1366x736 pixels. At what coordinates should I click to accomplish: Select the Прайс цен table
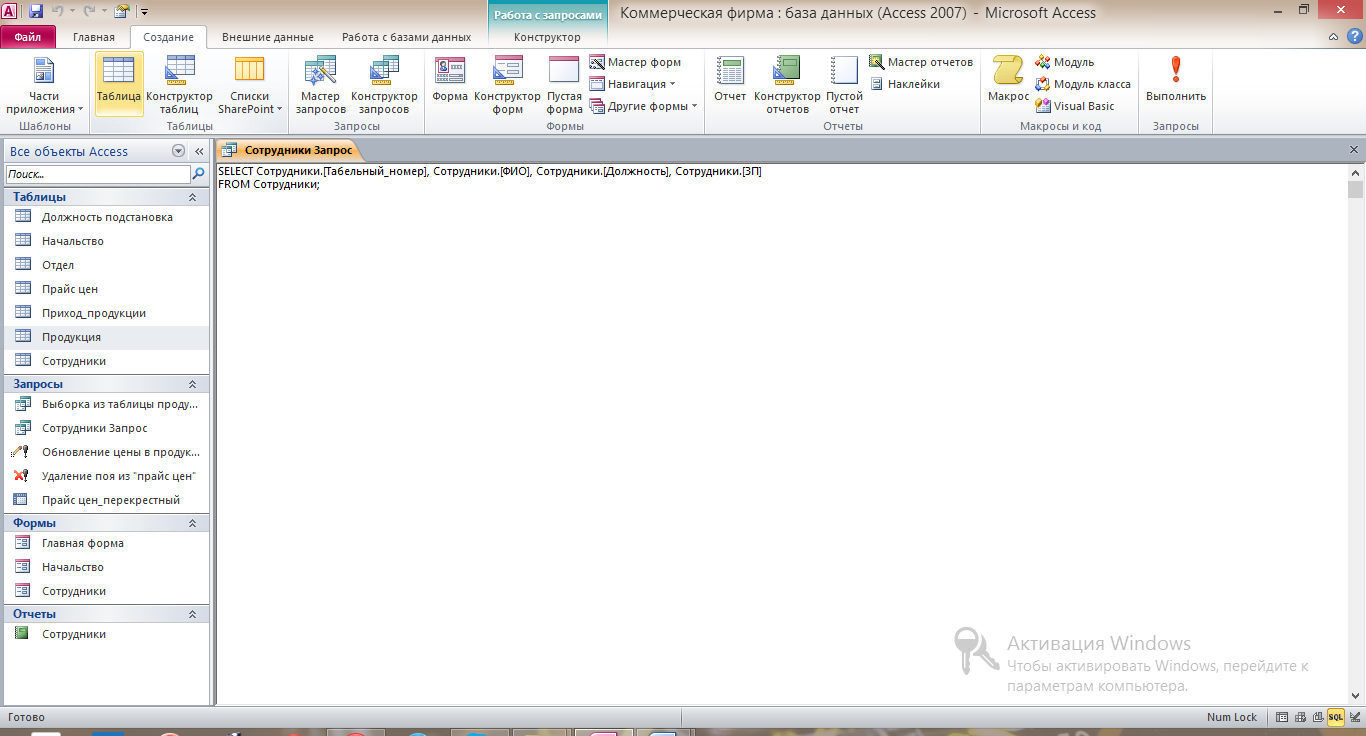(x=107, y=289)
